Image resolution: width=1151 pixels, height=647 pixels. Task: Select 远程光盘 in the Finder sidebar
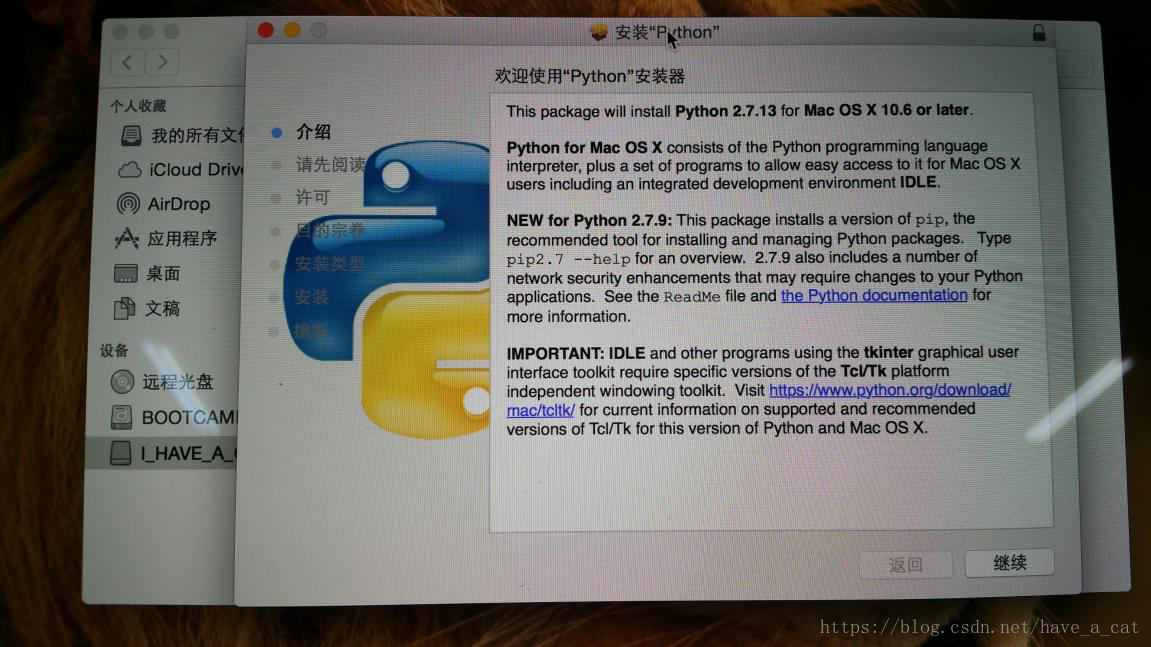[163, 382]
